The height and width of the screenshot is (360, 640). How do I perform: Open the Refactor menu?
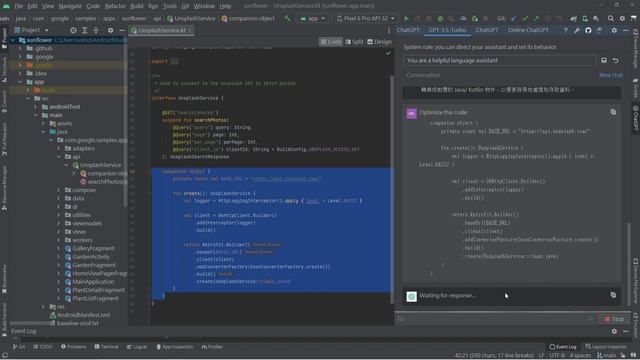(x=115, y=6)
